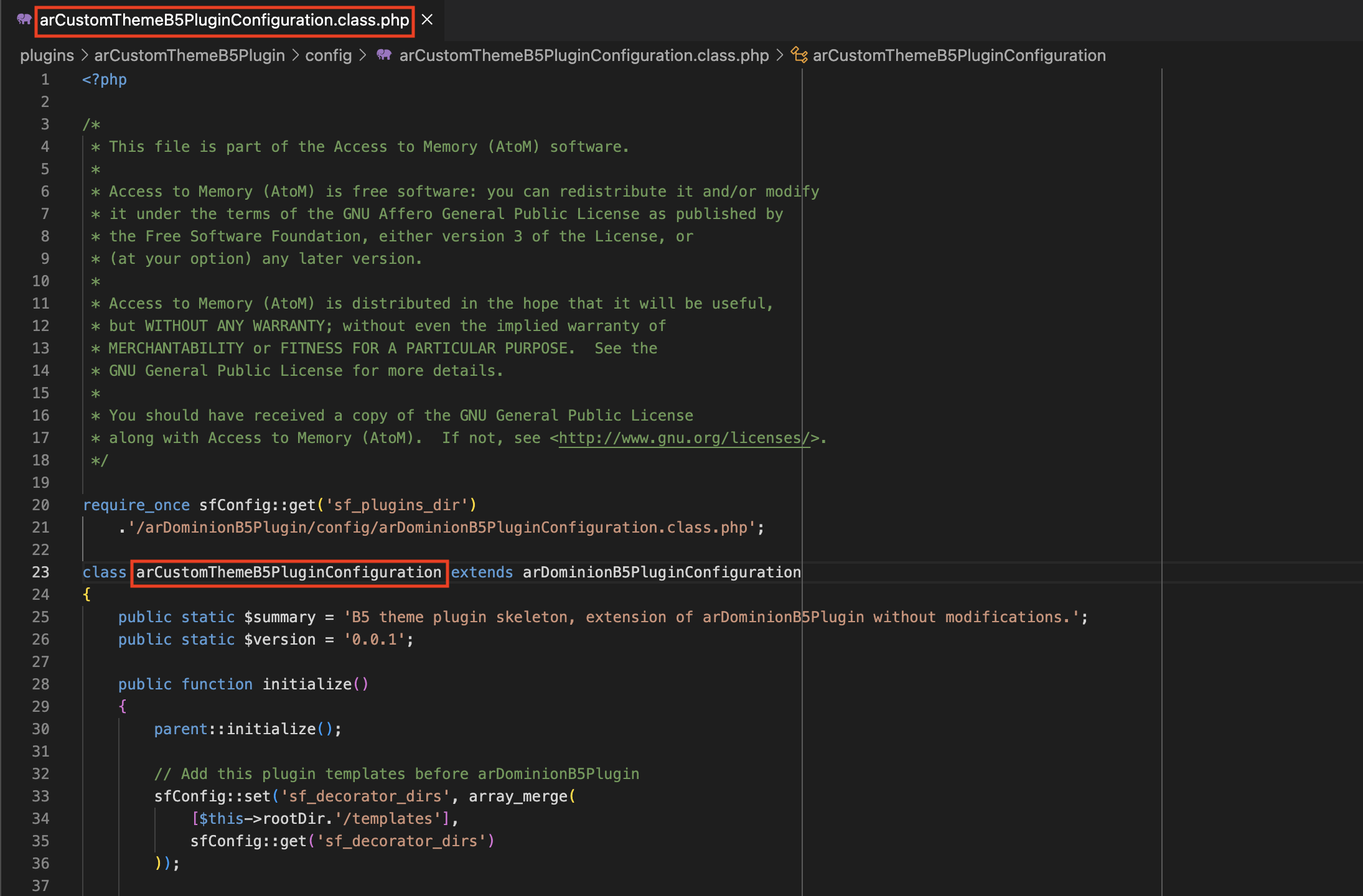The height and width of the screenshot is (896, 1363).
Task: Click arDominionB5PluginConfiguration after extends keyword
Action: [662, 572]
